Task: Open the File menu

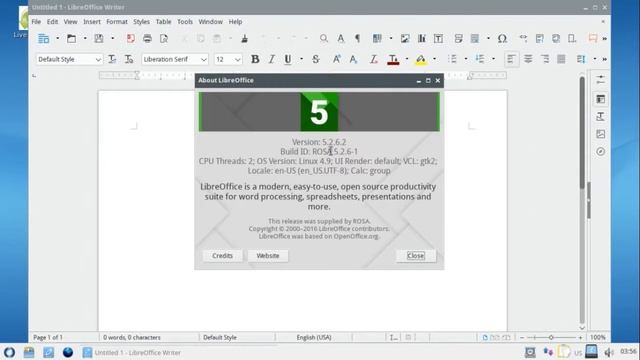Action: [x=36, y=22]
